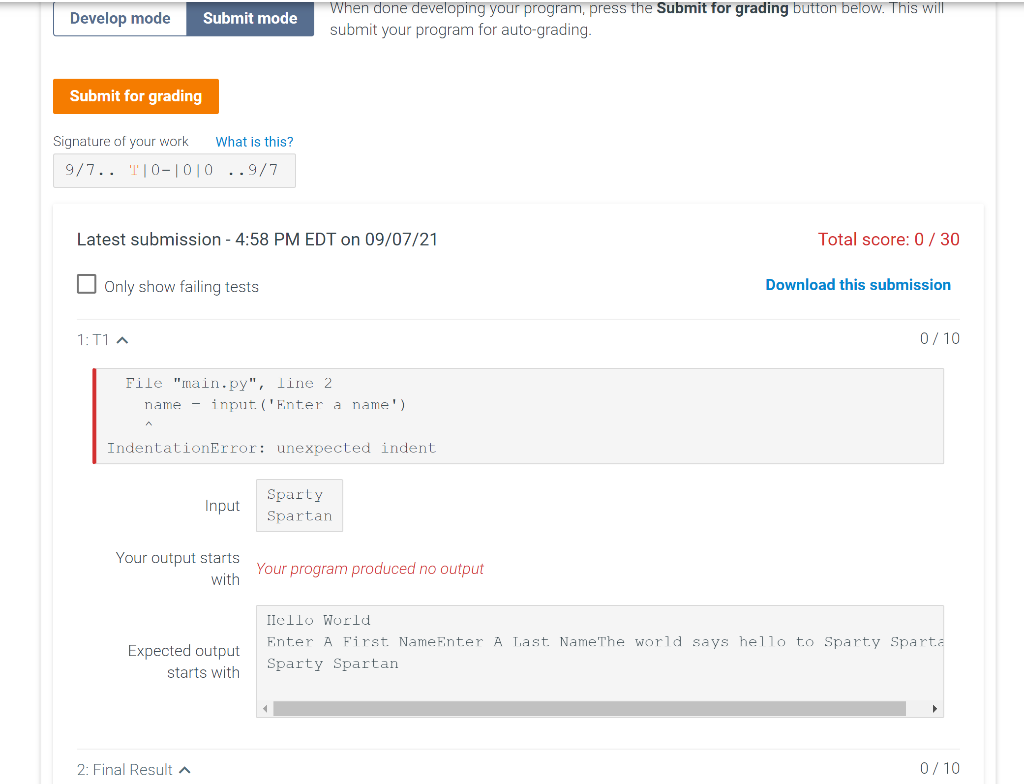Click the '0 / 10' score for T1
This screenshot has width=1024, height=784.
(x=940, y=338)
